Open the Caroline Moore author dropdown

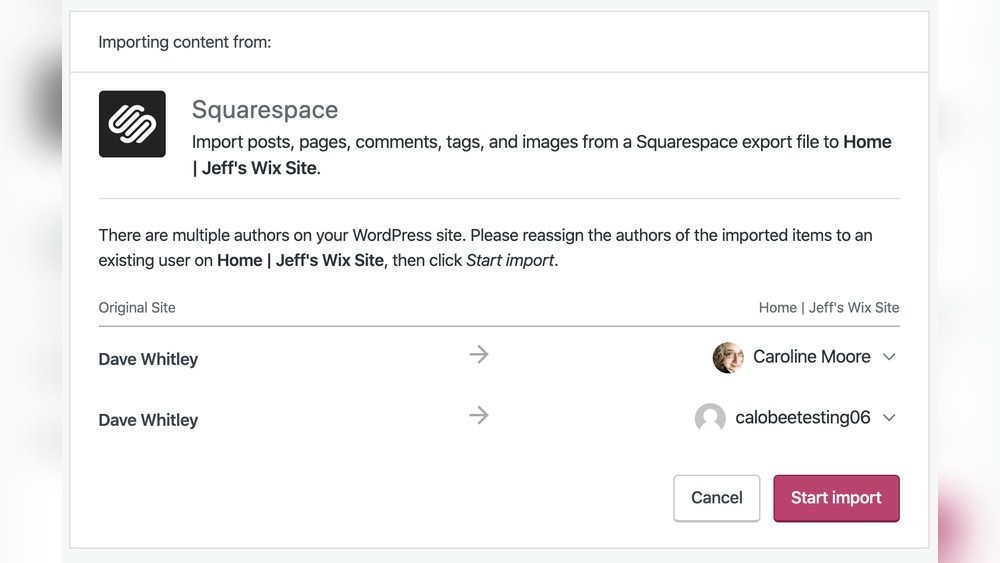pos(805,357)
